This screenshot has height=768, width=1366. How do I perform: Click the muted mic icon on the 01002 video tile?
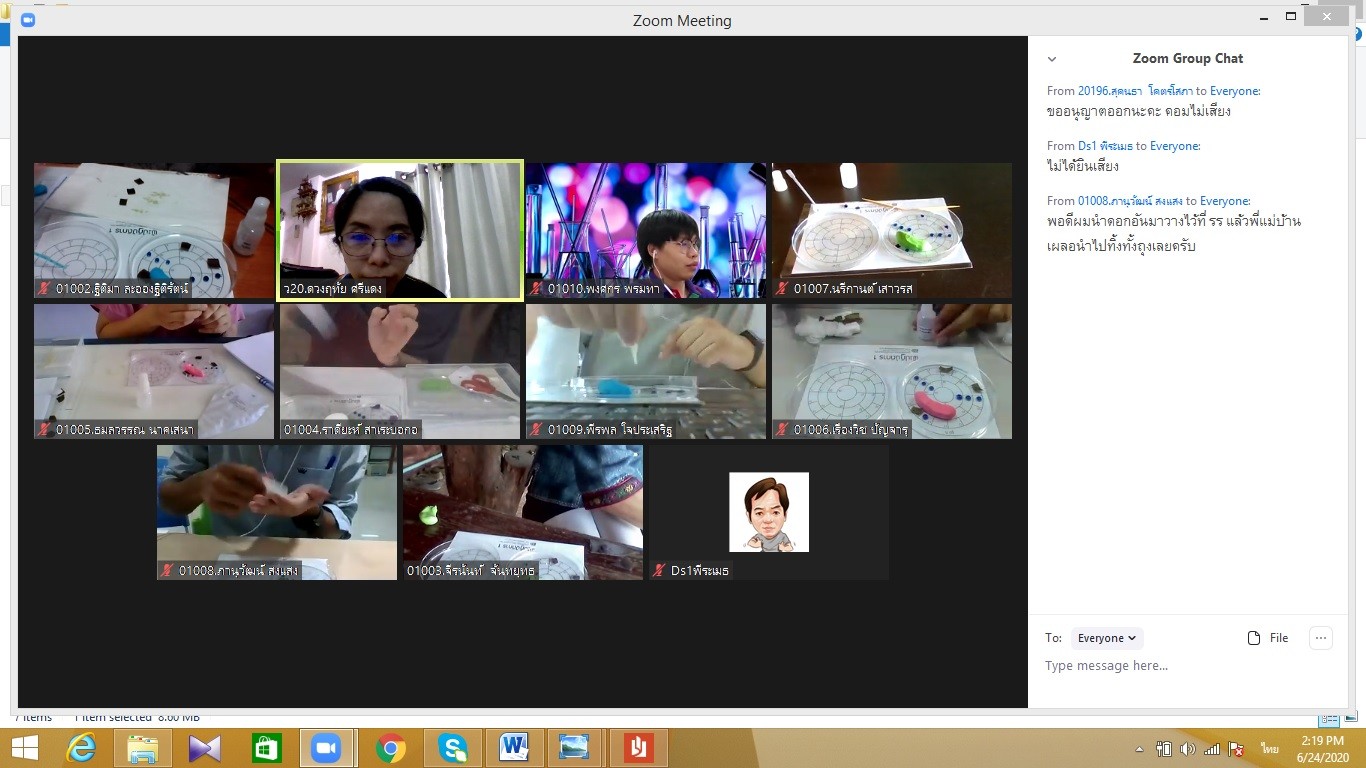point(44,289)
